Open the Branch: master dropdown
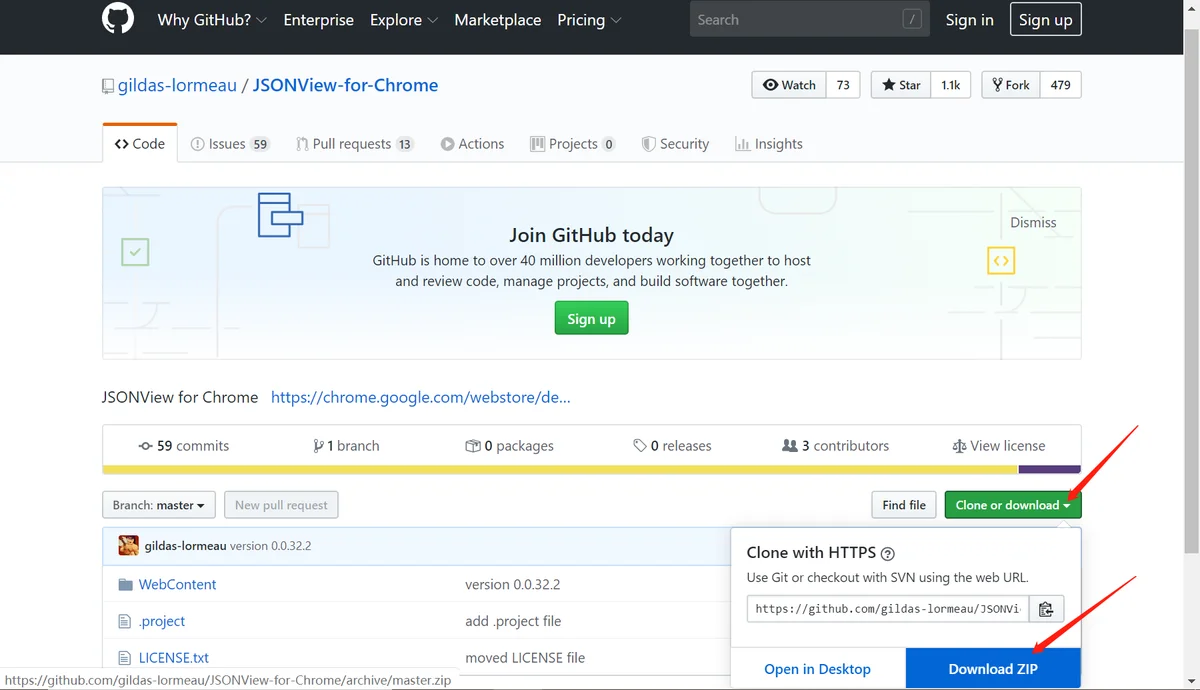This screenshot has height=690, width=1200. click(x=160, y=505)
